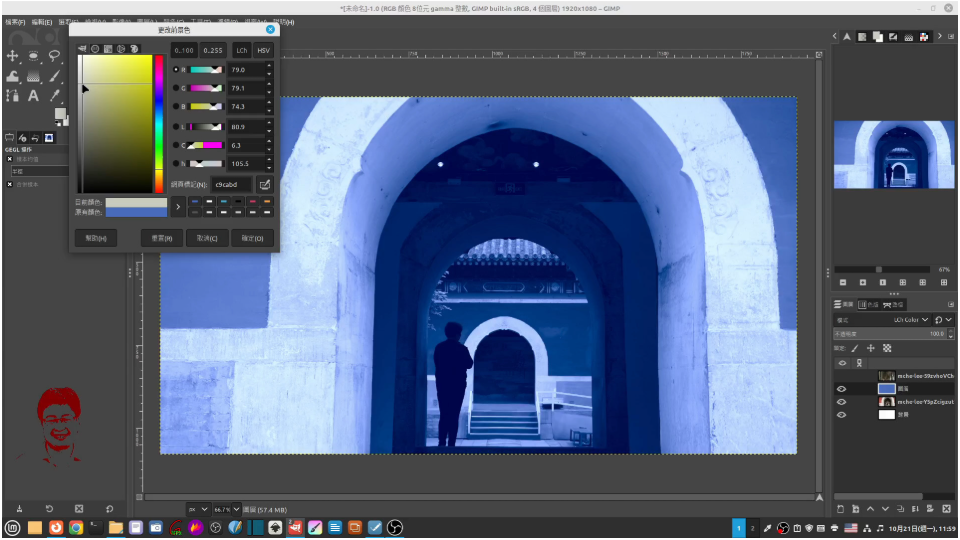This screenshot has height=540, width=960.
Task: Click the Help button in color dialog
Action: pos(96,238)
